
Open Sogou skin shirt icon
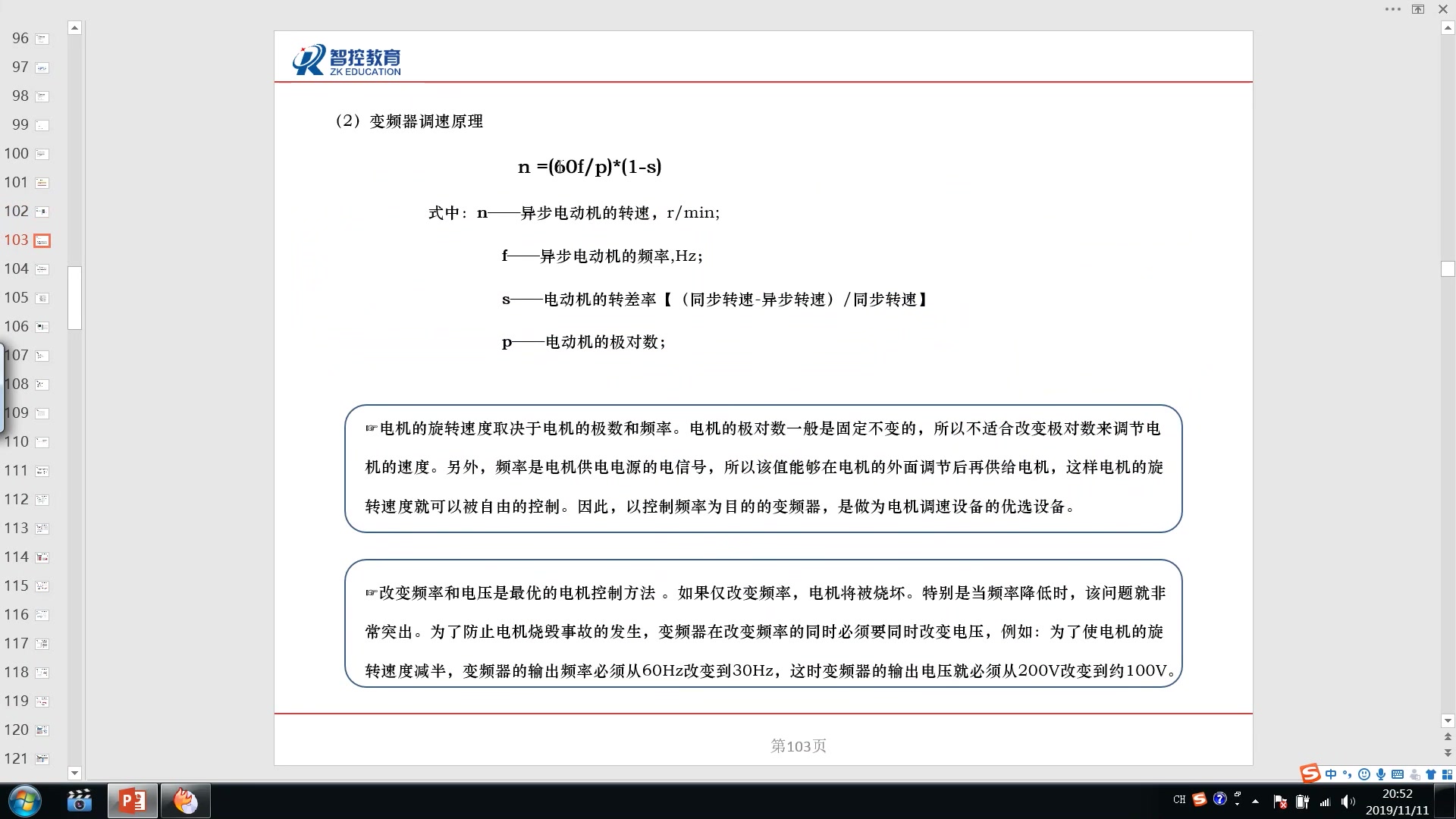point(1431,774)
